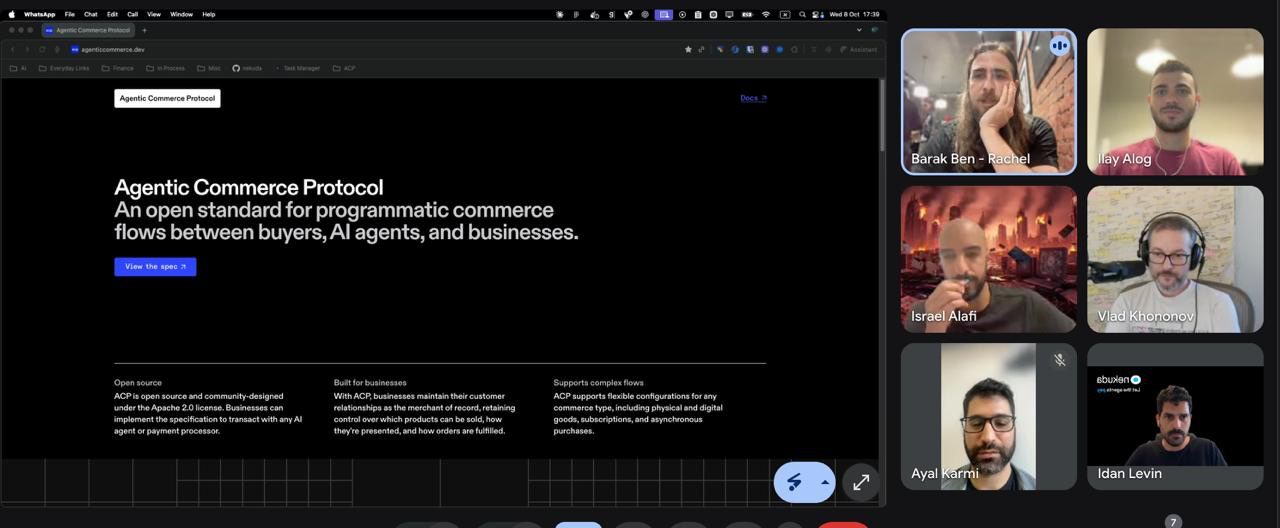Click the fullscreen expand arrows icon
The image size is (1280, 528).
[x=861, y=482]
